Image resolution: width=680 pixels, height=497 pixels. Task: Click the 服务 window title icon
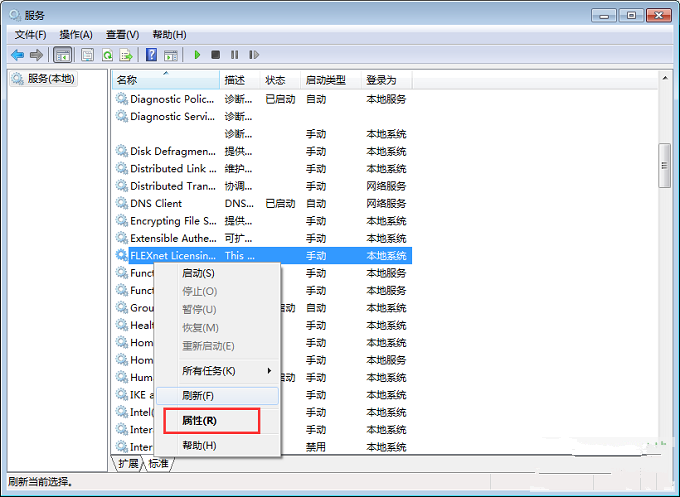click(15, 16)
